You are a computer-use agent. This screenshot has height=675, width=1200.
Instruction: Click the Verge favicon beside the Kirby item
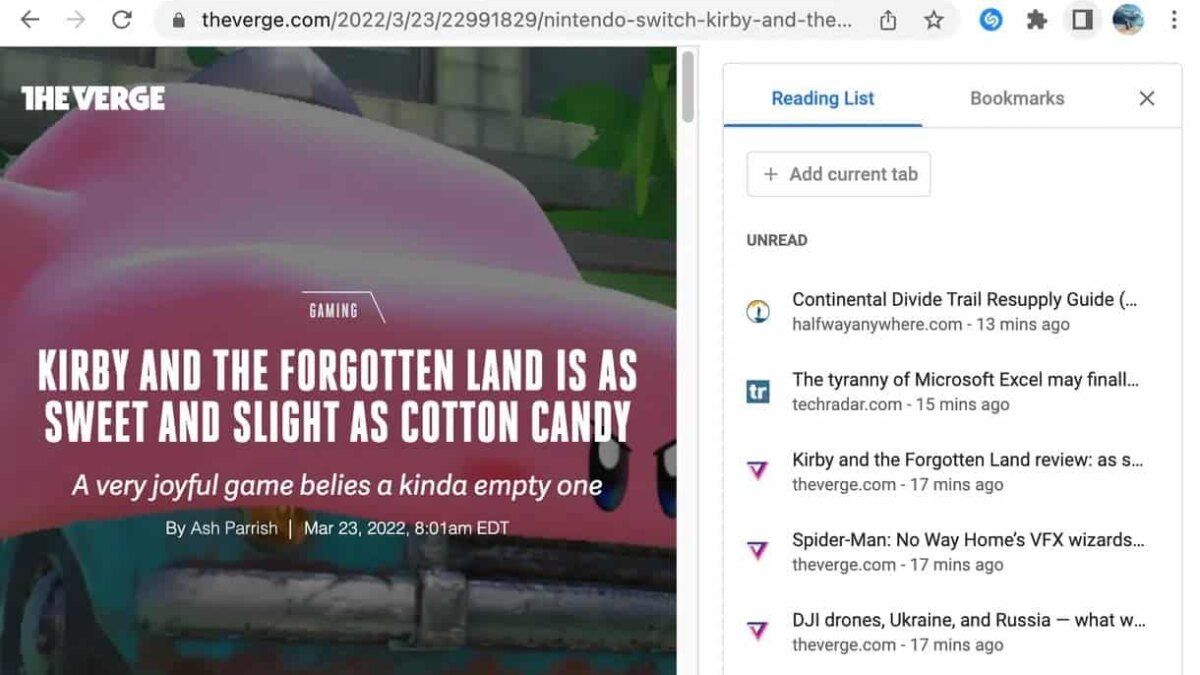tap(758, 470)
